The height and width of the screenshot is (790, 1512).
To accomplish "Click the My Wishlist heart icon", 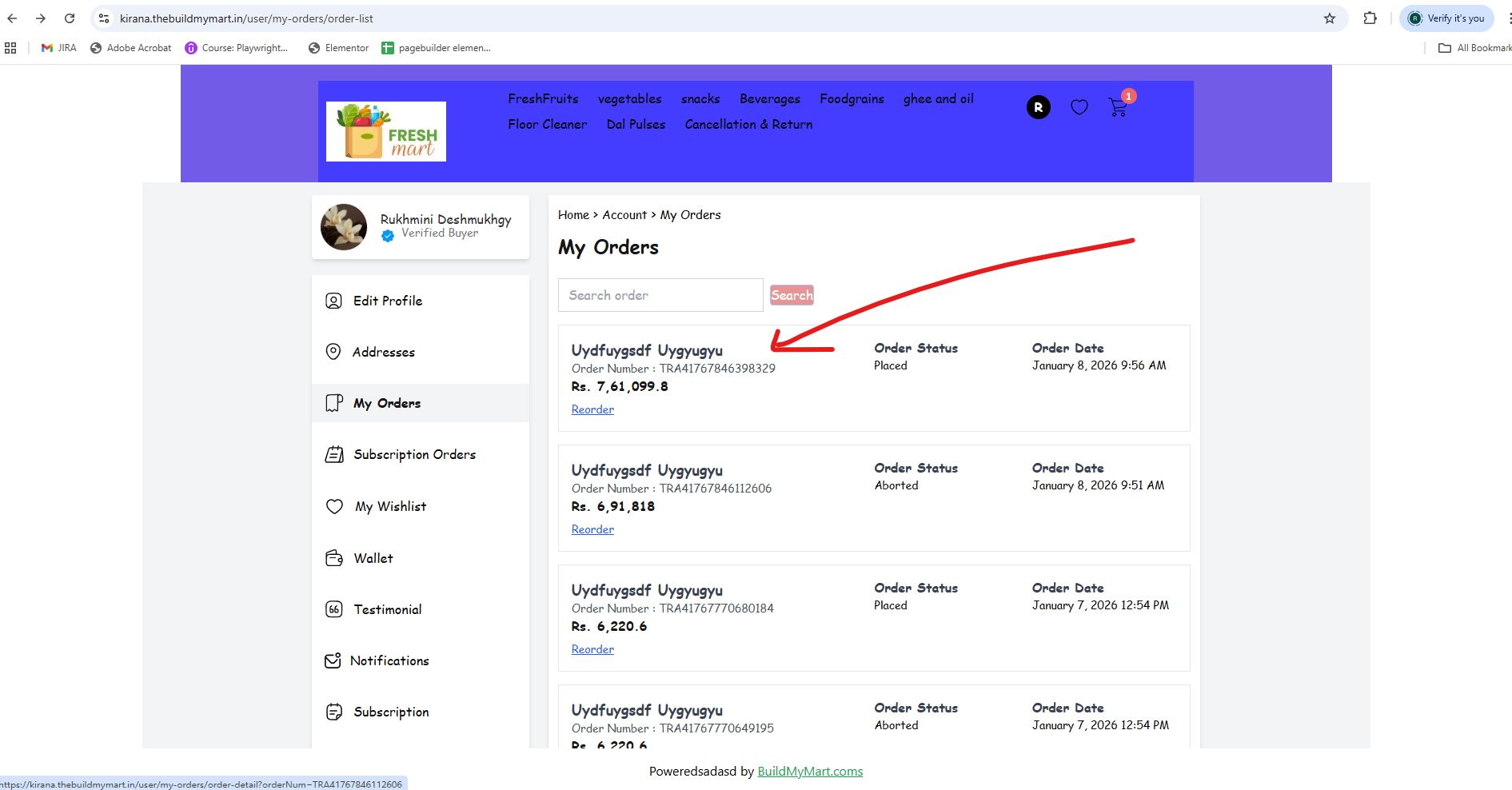I will [x=334, y=506].
